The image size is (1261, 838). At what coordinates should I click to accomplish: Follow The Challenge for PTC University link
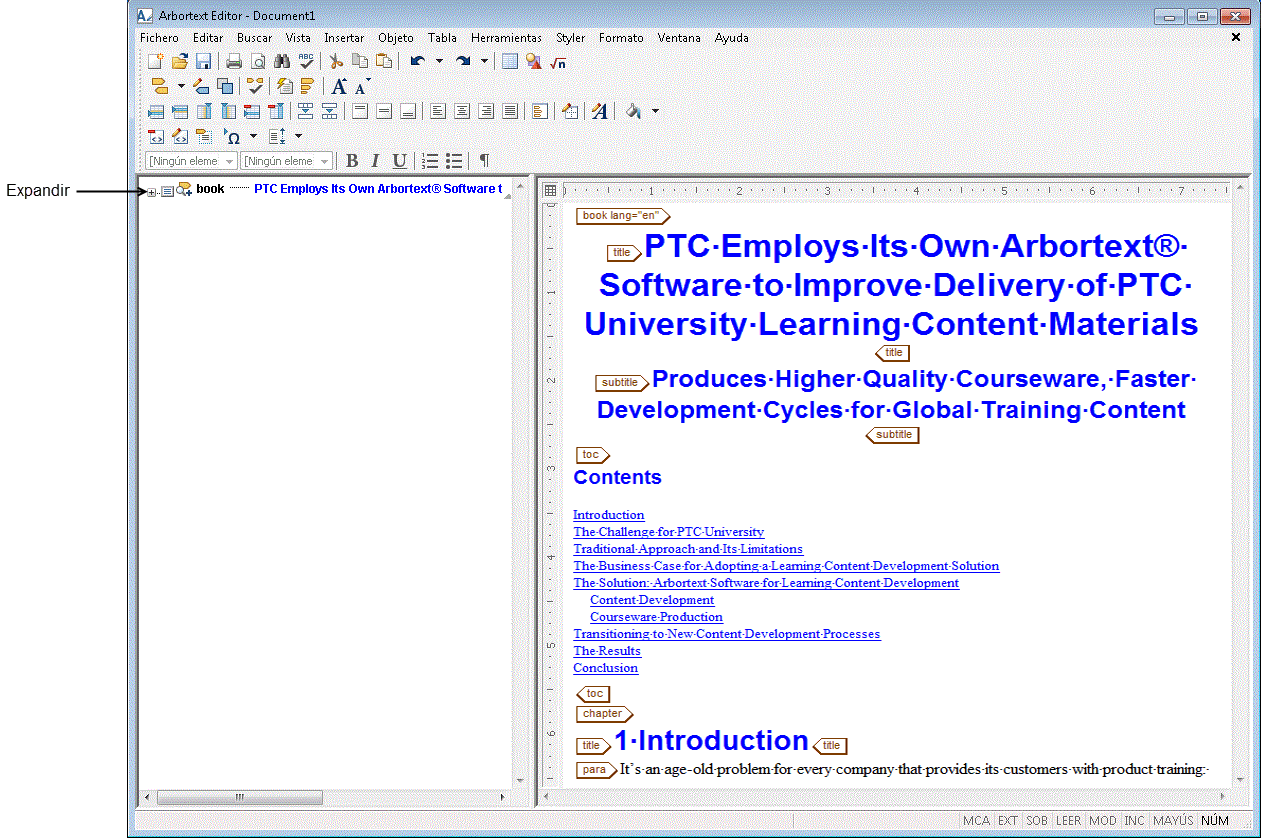669,532
